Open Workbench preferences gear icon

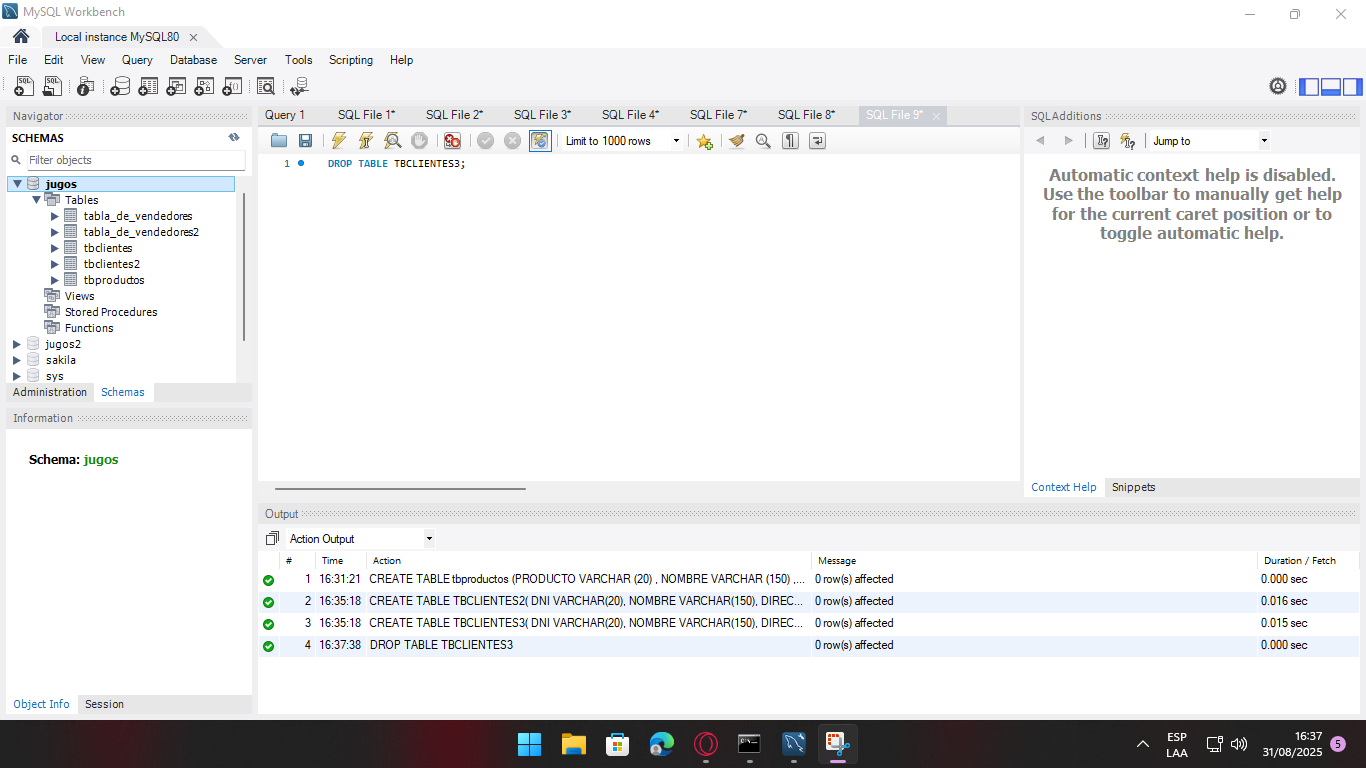tap(1278, 87)
